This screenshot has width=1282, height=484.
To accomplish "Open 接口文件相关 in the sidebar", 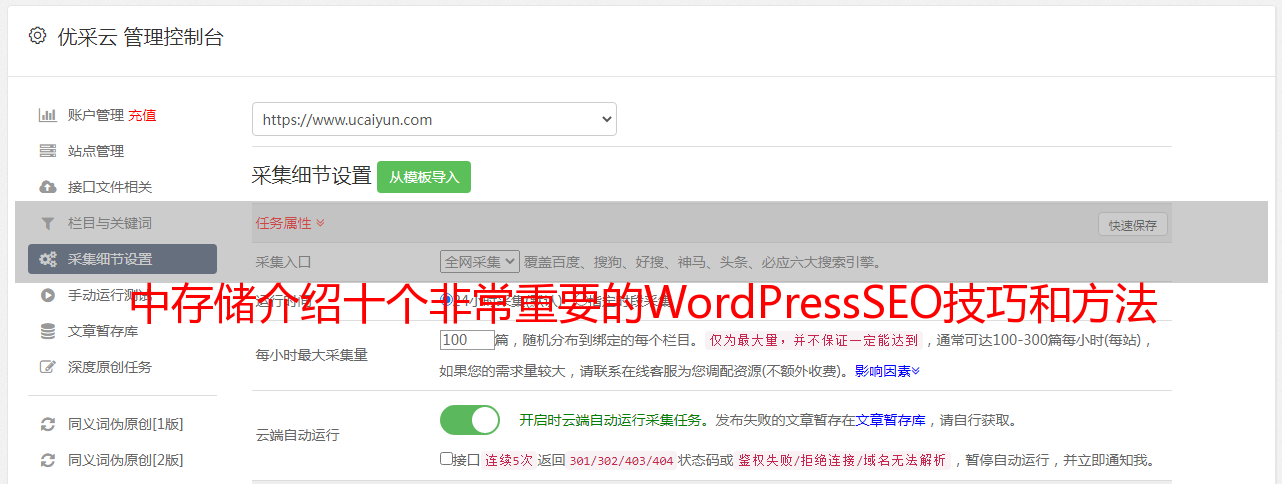I will click(x=110, y=187).
